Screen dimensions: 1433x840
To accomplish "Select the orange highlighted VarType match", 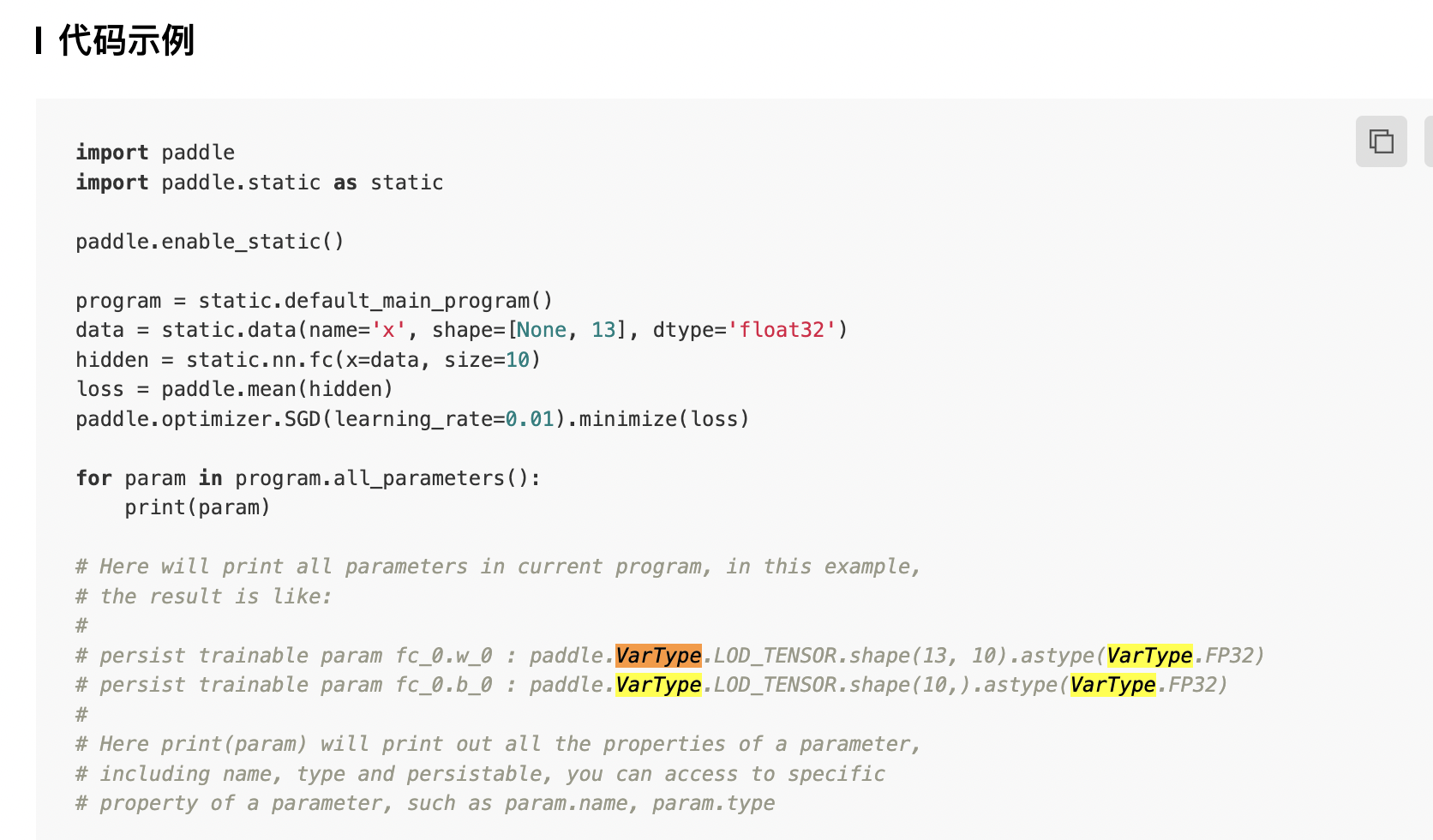I will click(658, 655).
